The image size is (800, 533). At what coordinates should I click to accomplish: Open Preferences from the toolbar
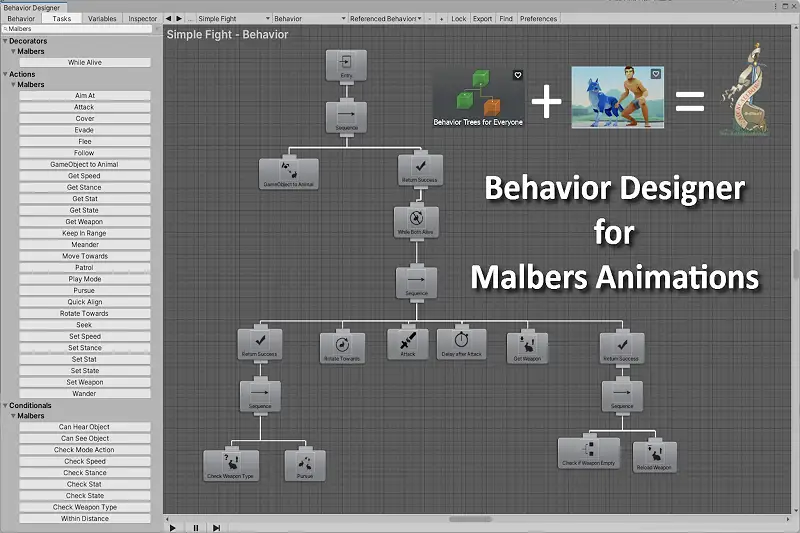[x=538, y=18]
